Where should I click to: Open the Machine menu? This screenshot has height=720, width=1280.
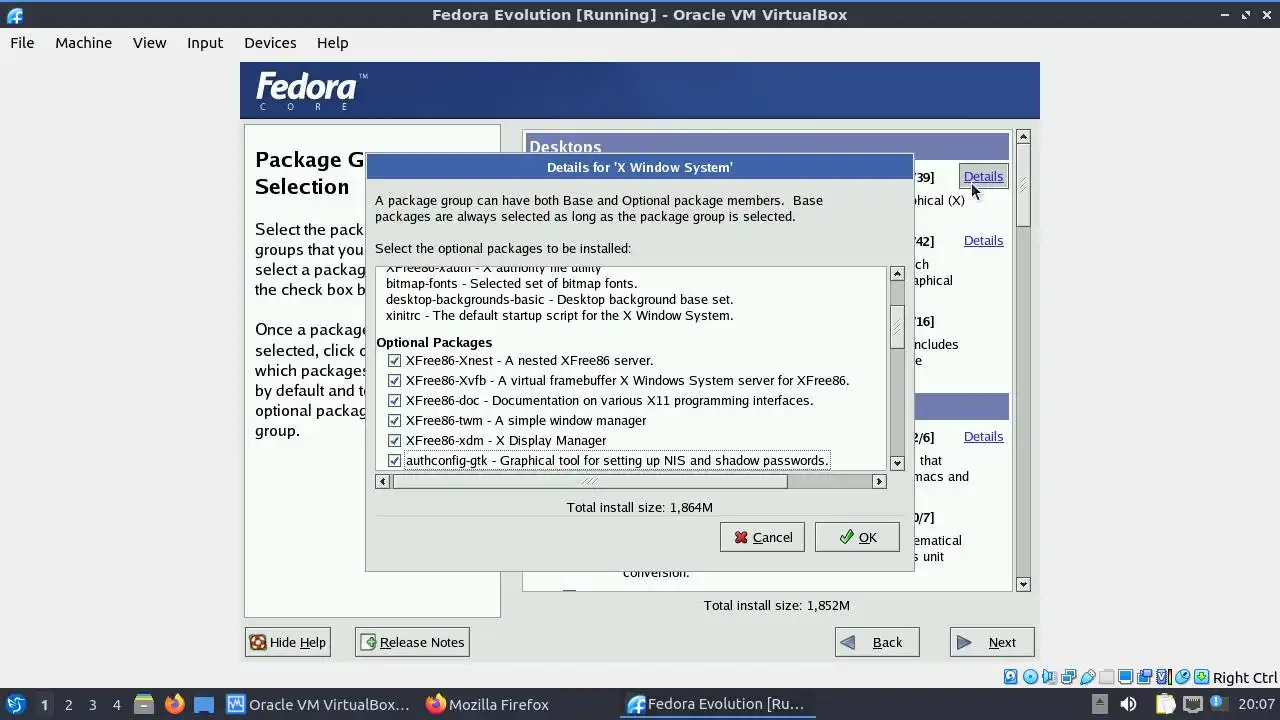(83, 43)
